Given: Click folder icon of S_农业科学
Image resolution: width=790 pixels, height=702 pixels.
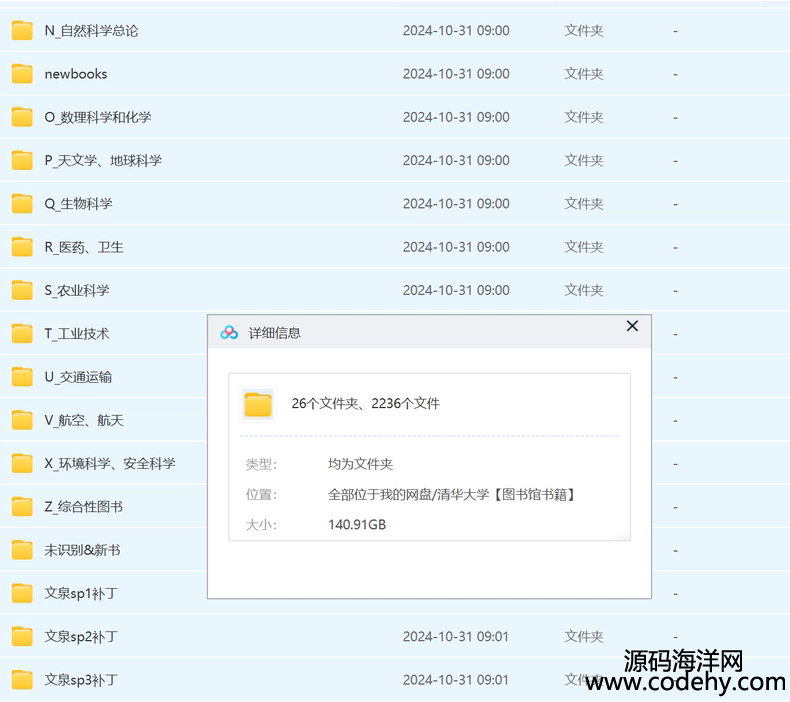Looking at the screenshot, I should [22, 291].
